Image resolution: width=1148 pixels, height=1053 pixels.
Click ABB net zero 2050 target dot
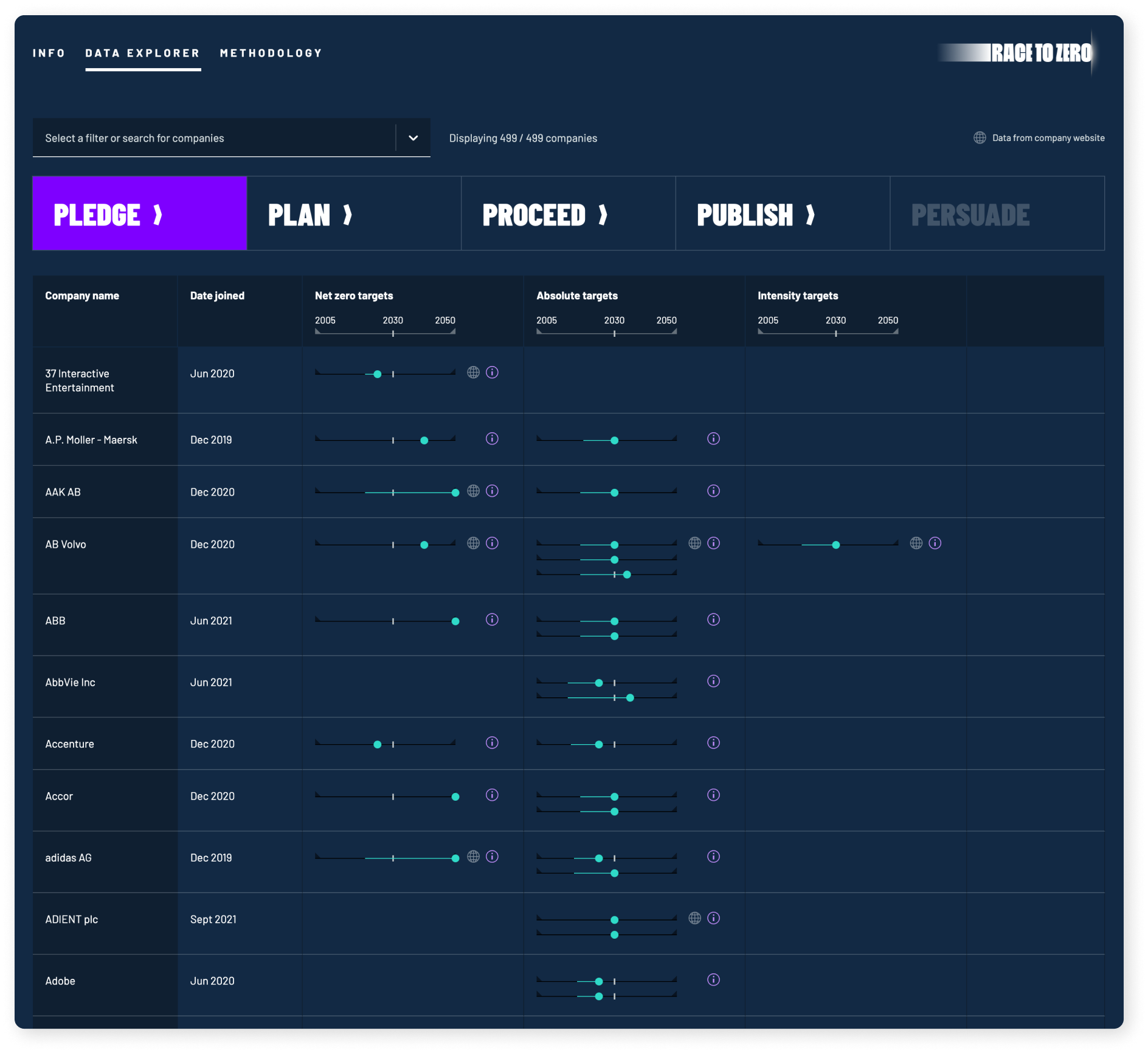455,621
